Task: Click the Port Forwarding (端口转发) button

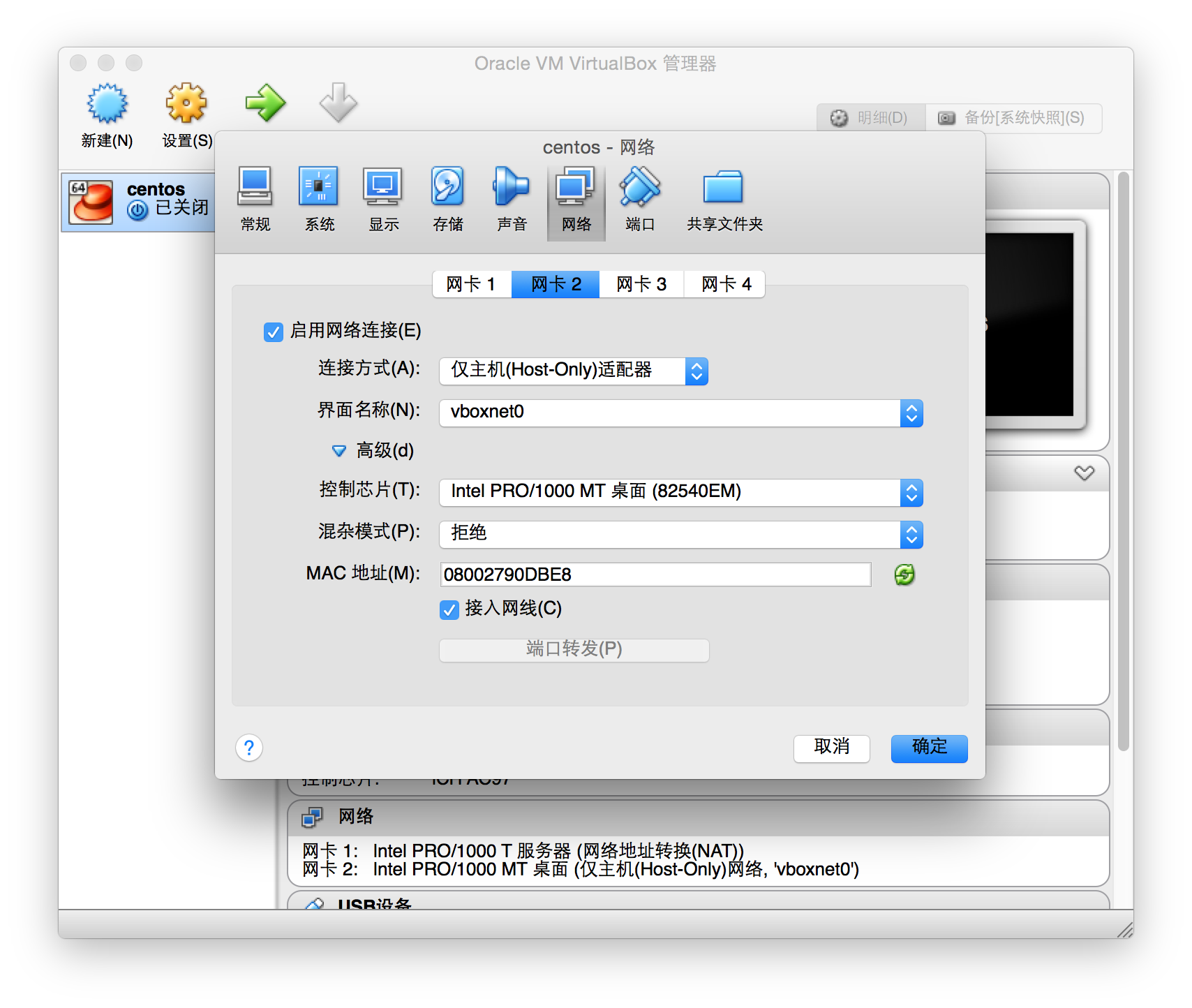Action: (x=574, y=649)
